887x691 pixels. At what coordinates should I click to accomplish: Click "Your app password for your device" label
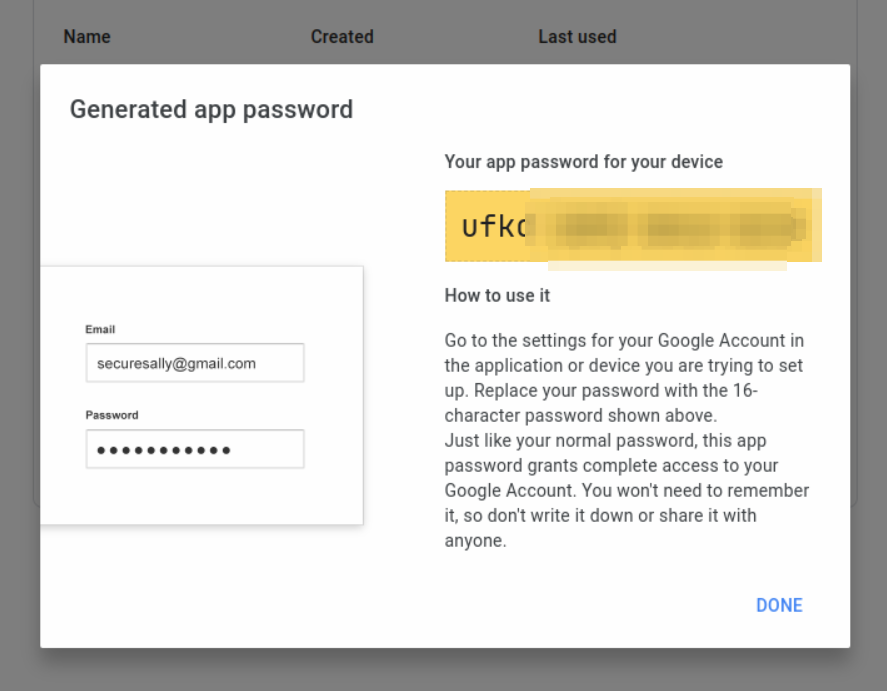[x=583, y=161]
